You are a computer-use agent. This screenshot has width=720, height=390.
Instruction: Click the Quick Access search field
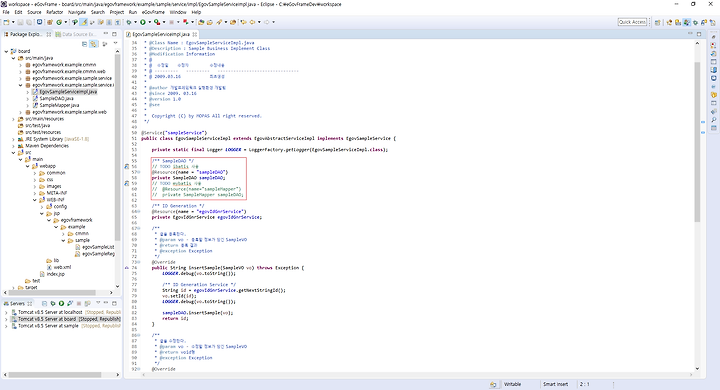point(632,22)
